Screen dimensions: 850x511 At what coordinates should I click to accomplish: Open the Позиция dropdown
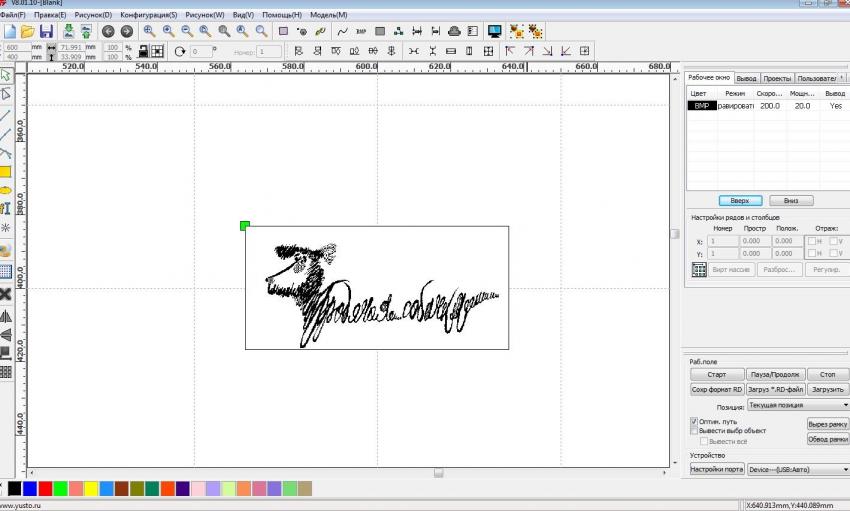[797, 406]
